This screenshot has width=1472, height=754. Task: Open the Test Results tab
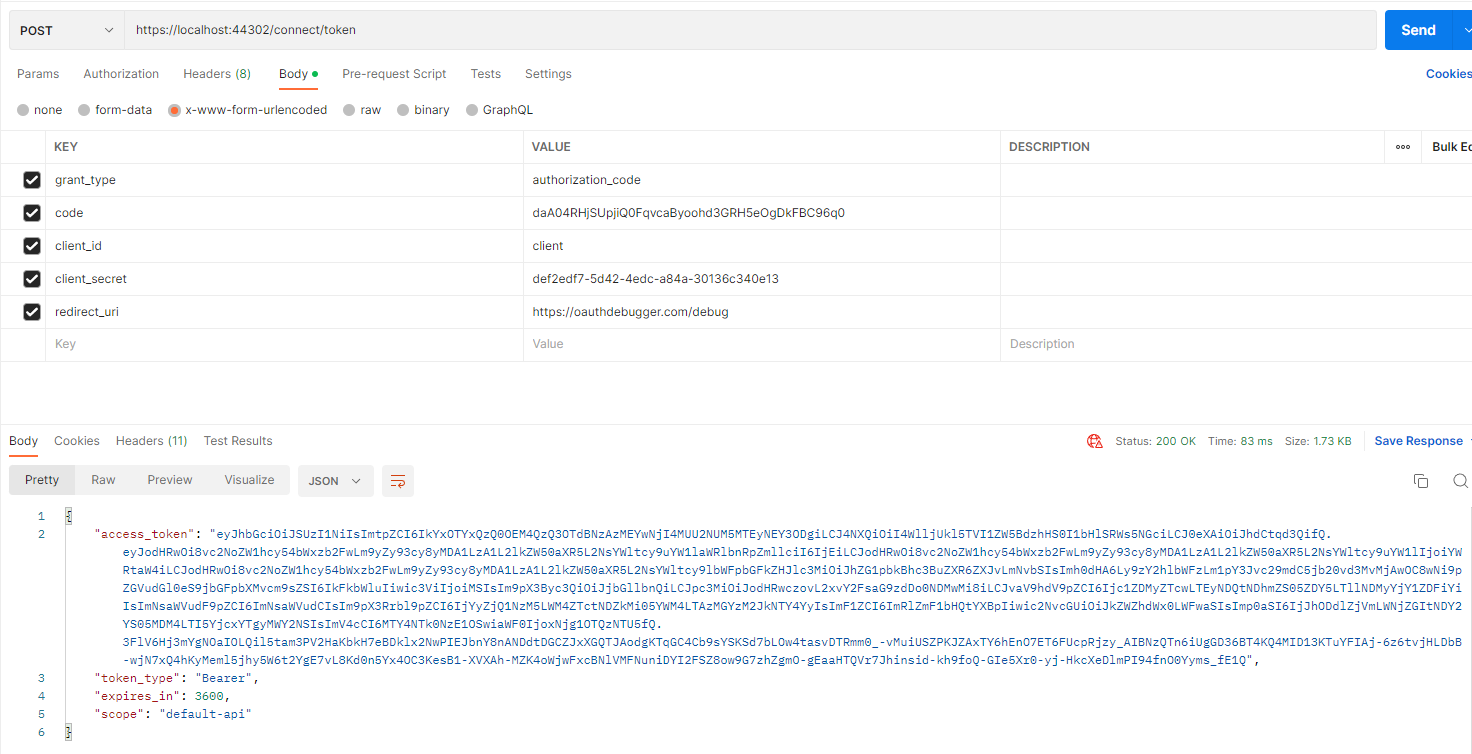pos(238,441)
